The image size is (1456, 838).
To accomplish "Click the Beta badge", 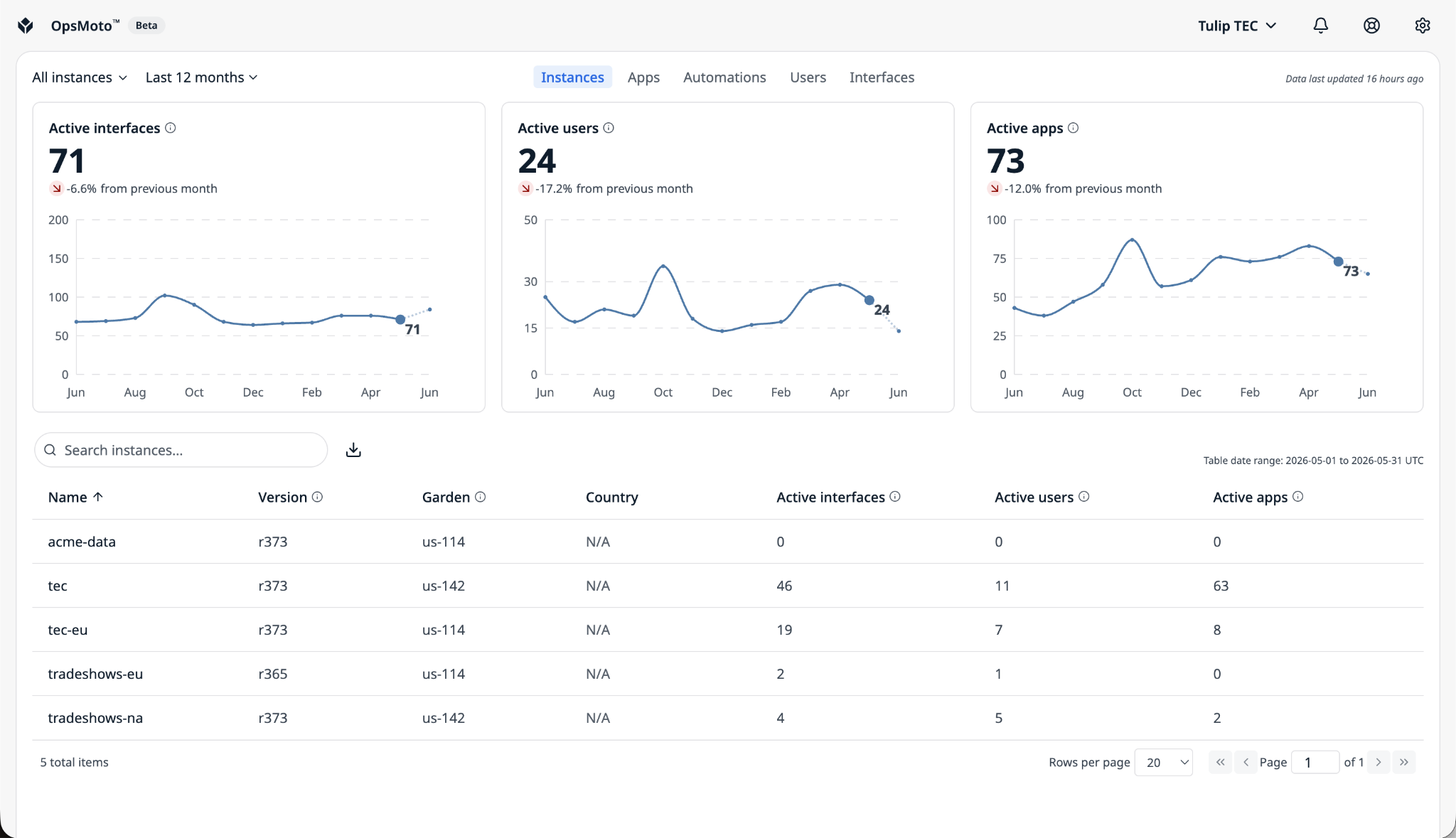I will click(146, 26).
